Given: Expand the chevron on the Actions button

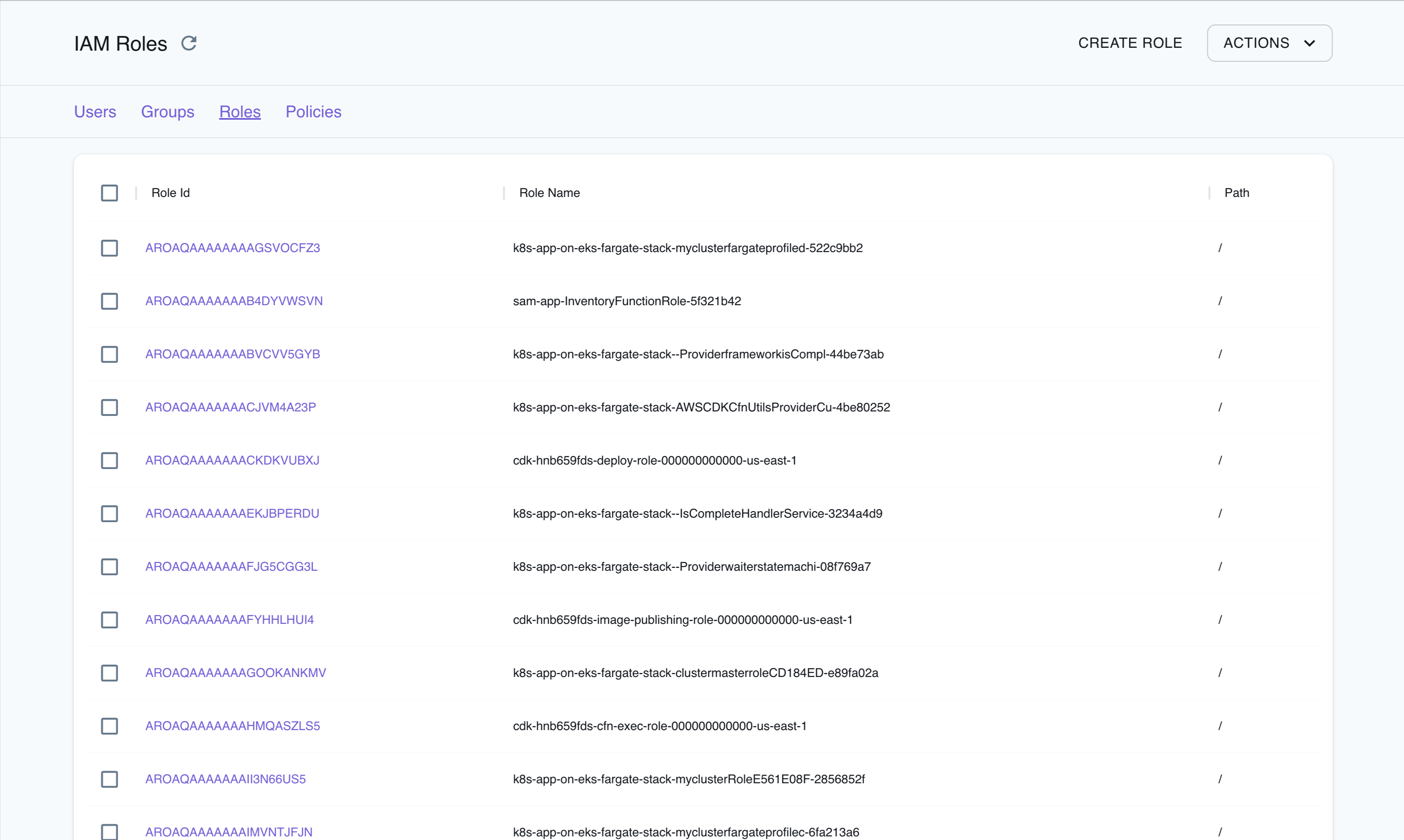Looking at the screenshot, I should click(x=1310, y=43).
